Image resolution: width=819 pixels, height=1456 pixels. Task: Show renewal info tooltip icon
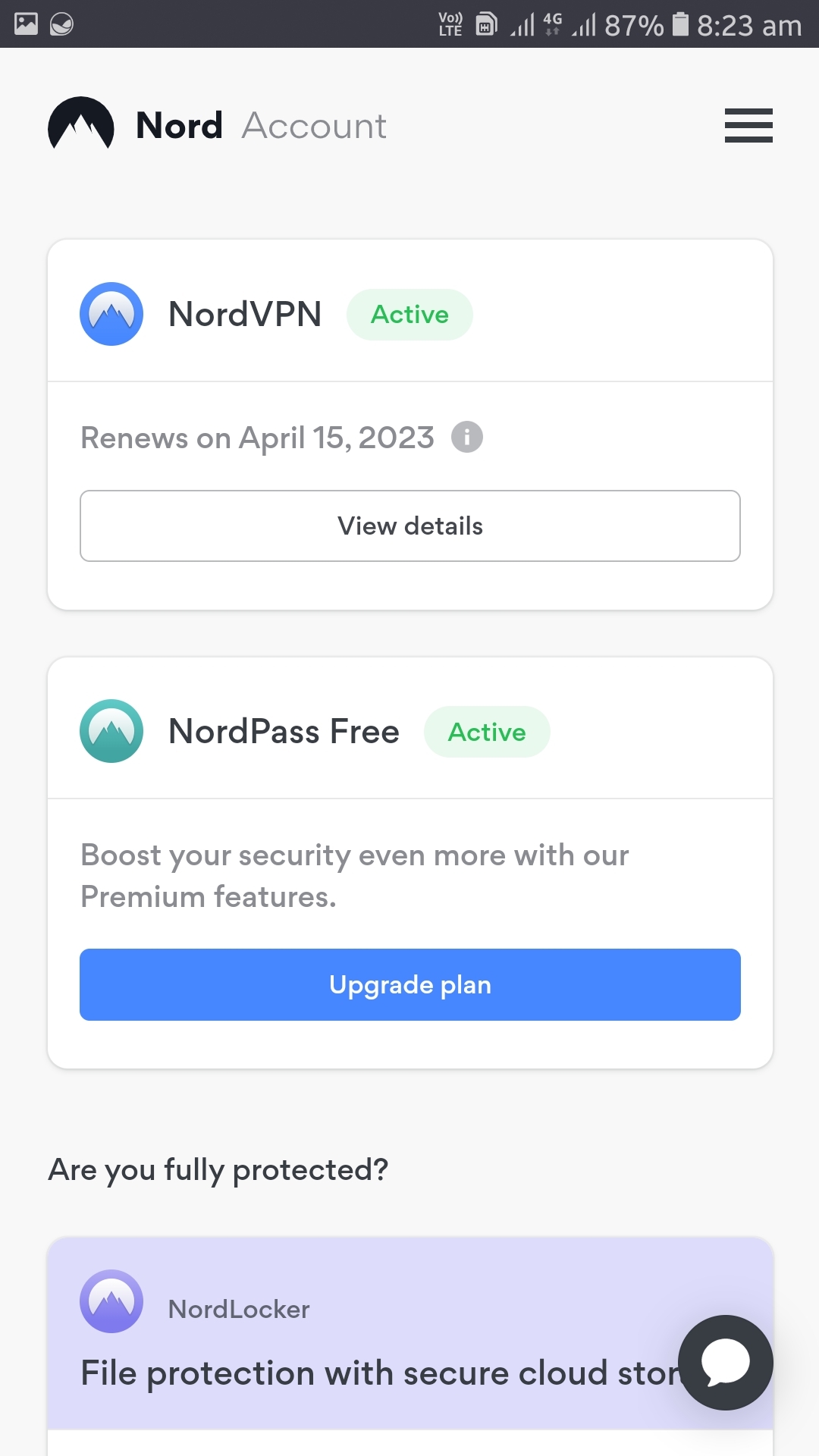click(x=467, y=437)
